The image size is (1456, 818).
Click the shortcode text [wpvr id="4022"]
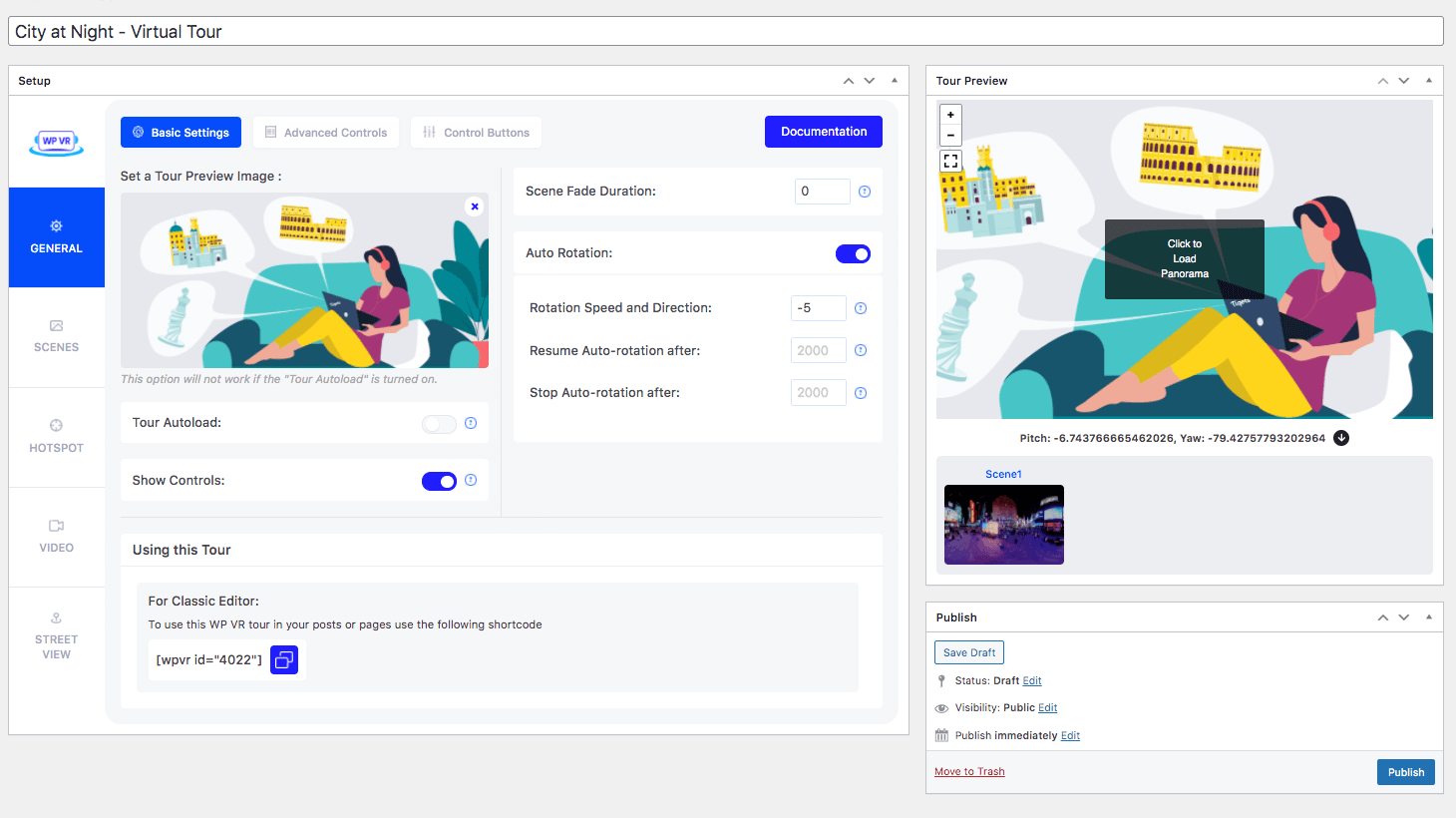[209, 660]
